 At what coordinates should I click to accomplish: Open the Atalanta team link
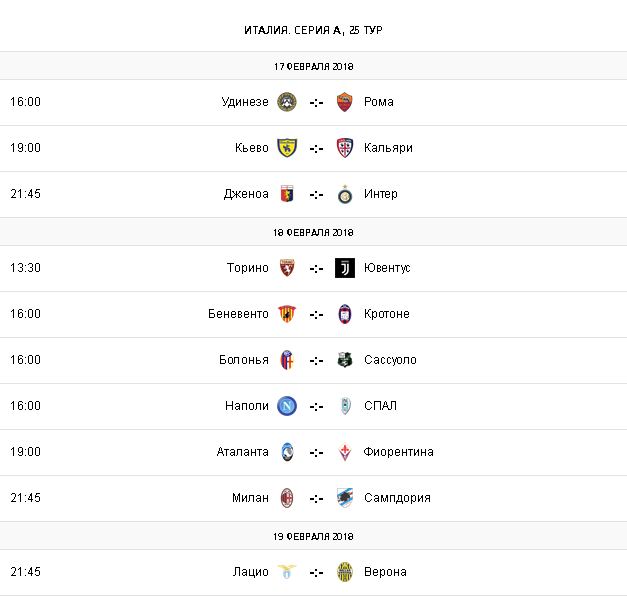(242, 452)
